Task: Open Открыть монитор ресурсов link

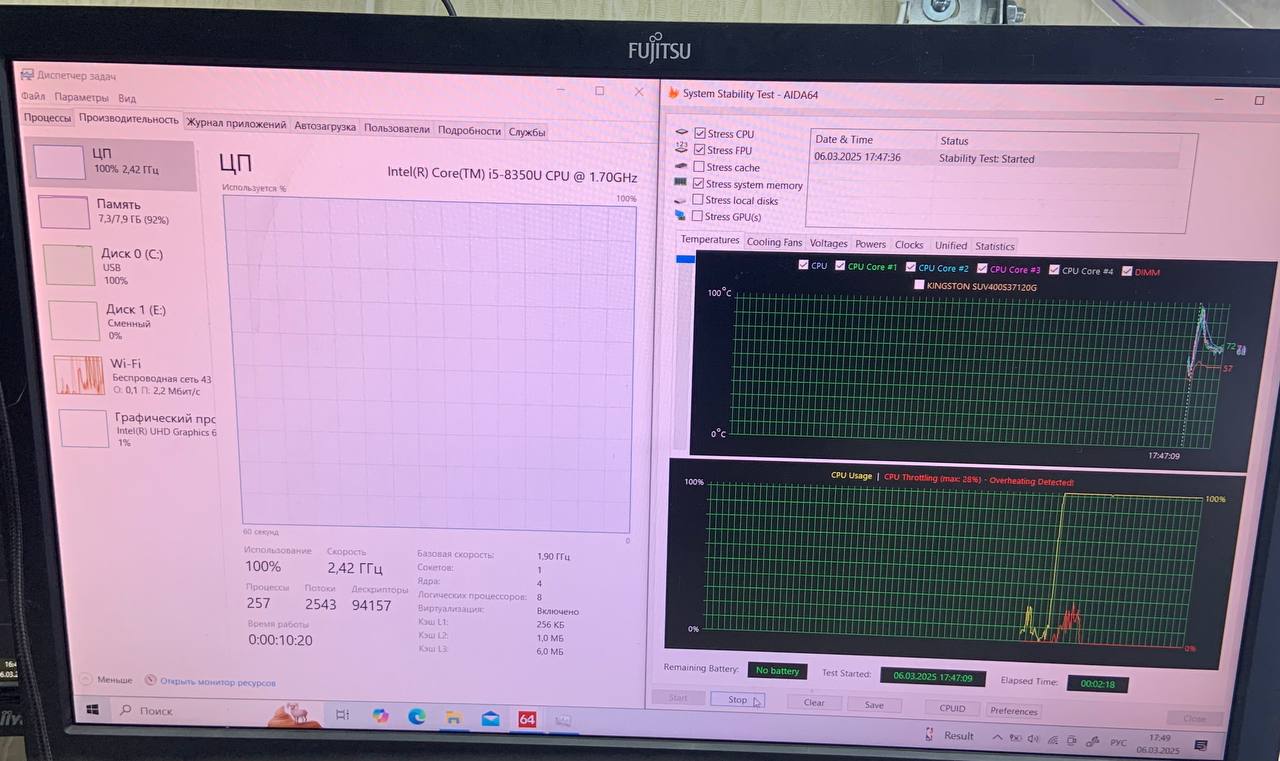Action: point(210,682)
